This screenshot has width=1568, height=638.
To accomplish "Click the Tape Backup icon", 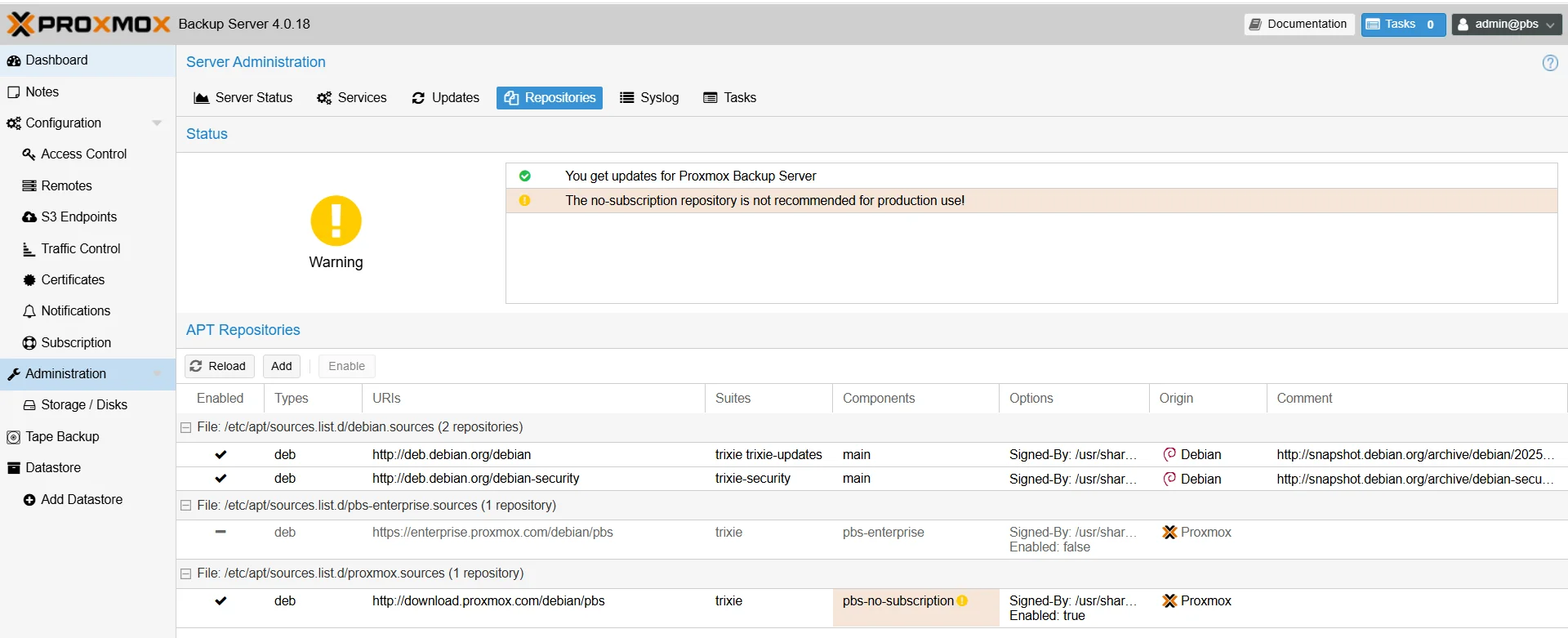I will 13,437.
